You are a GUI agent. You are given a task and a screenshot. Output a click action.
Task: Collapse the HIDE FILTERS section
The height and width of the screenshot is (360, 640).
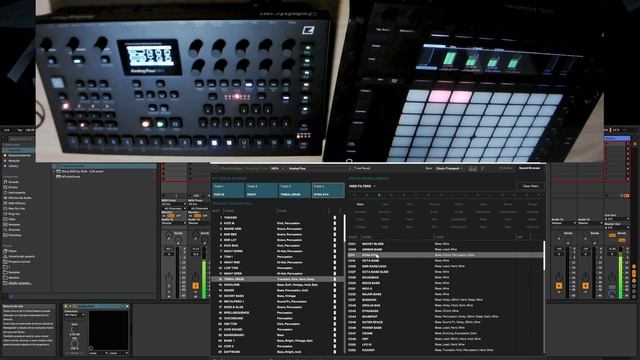(x=362, y=186)
